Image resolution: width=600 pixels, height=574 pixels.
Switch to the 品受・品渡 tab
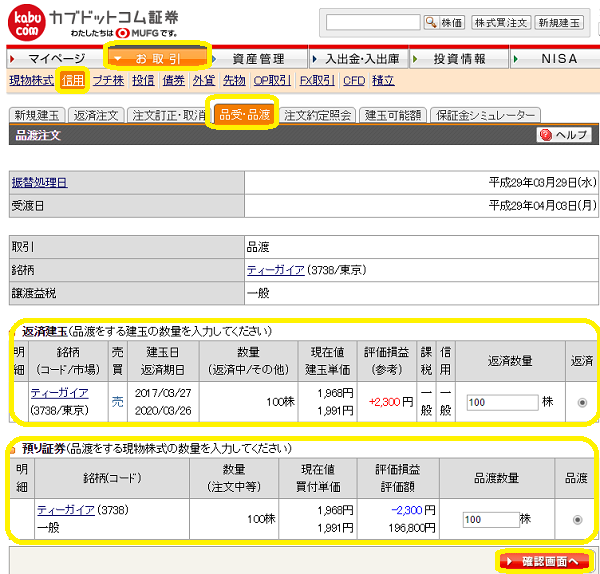tap(245, 114)
